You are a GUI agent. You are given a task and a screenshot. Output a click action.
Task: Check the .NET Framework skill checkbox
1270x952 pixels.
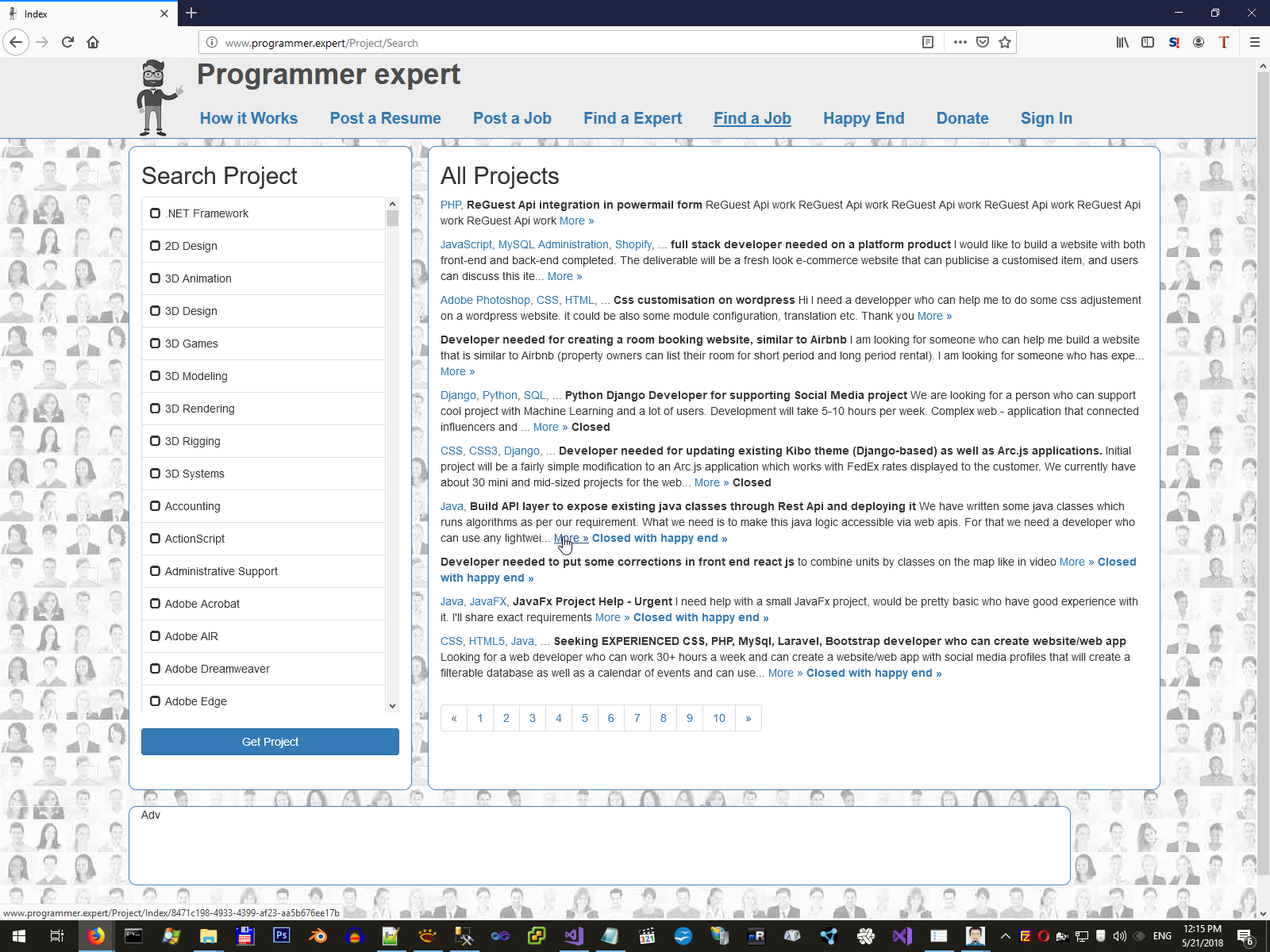(x=156, y=213)
